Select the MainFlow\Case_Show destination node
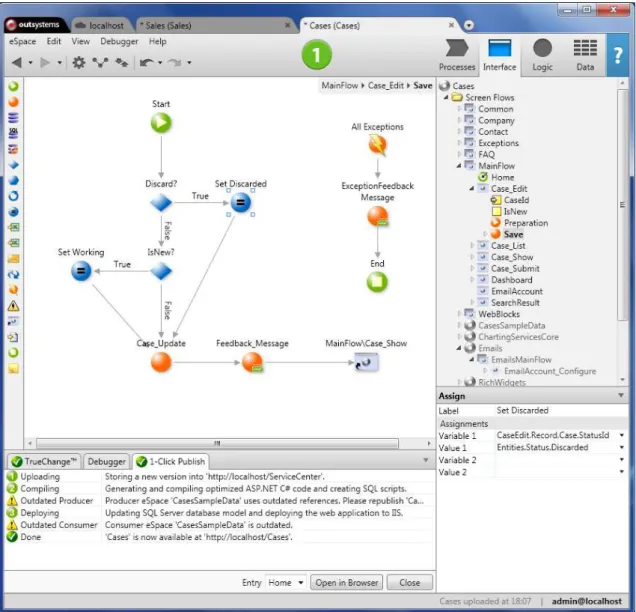Screen dimensions: 636x612 click(366, 362)
